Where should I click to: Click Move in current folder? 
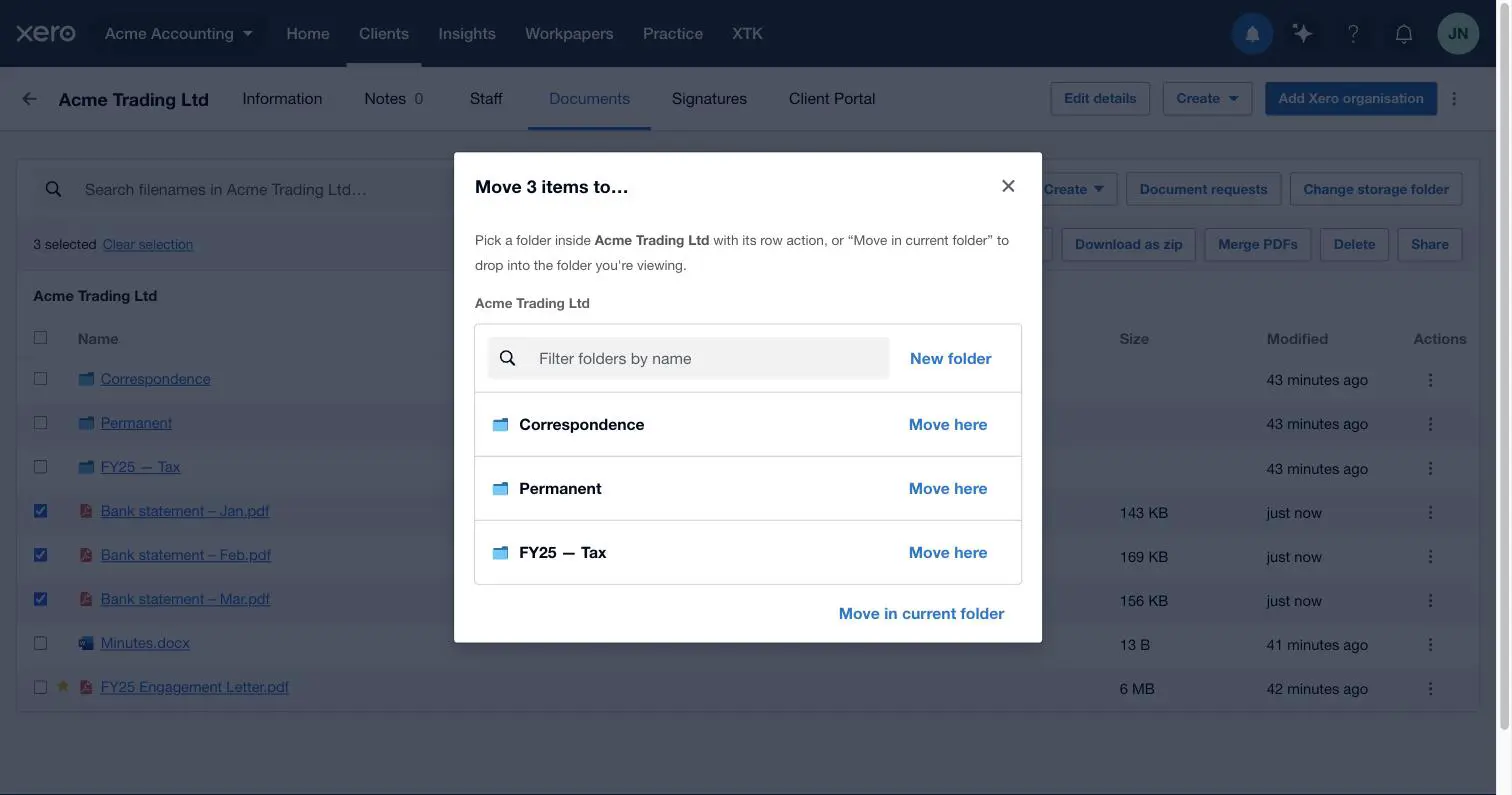921,614
